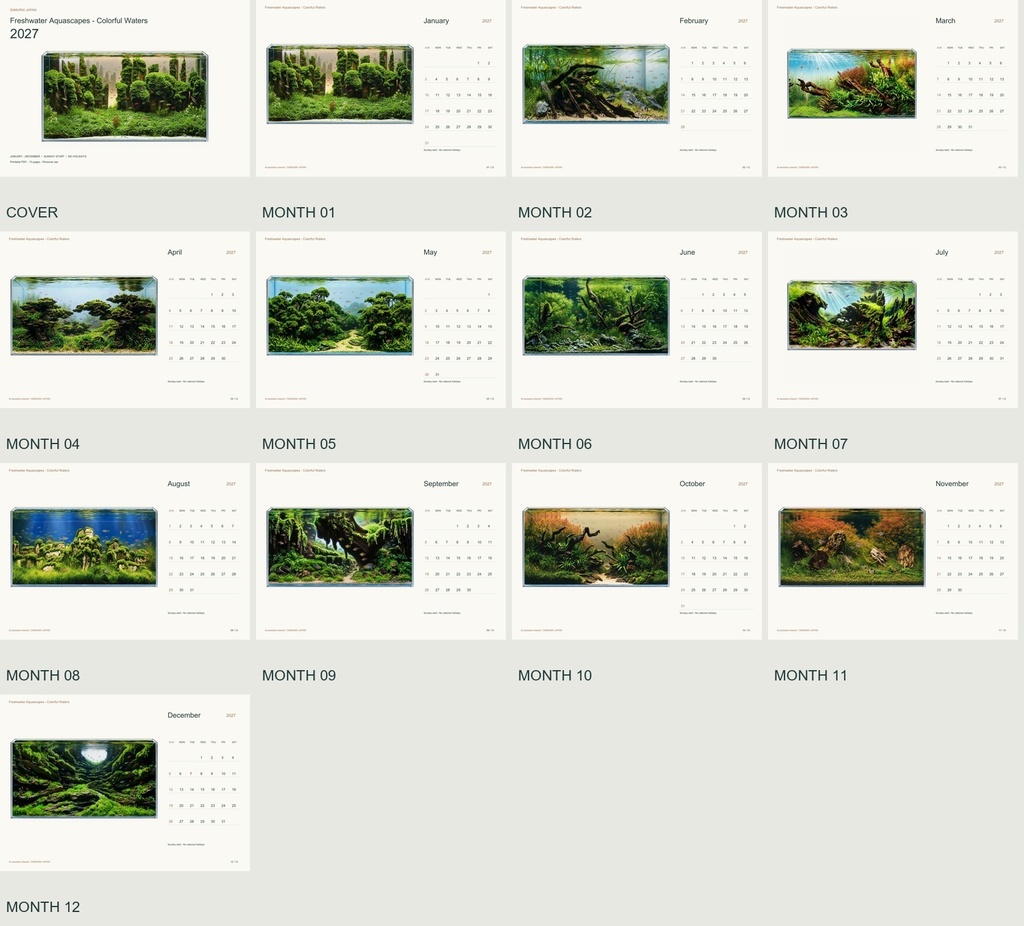Image resolution: width=1024 pixels, height=926 pixels.
Task: Click the 'MONTH 01' label
Action: [x=298, y=212]
